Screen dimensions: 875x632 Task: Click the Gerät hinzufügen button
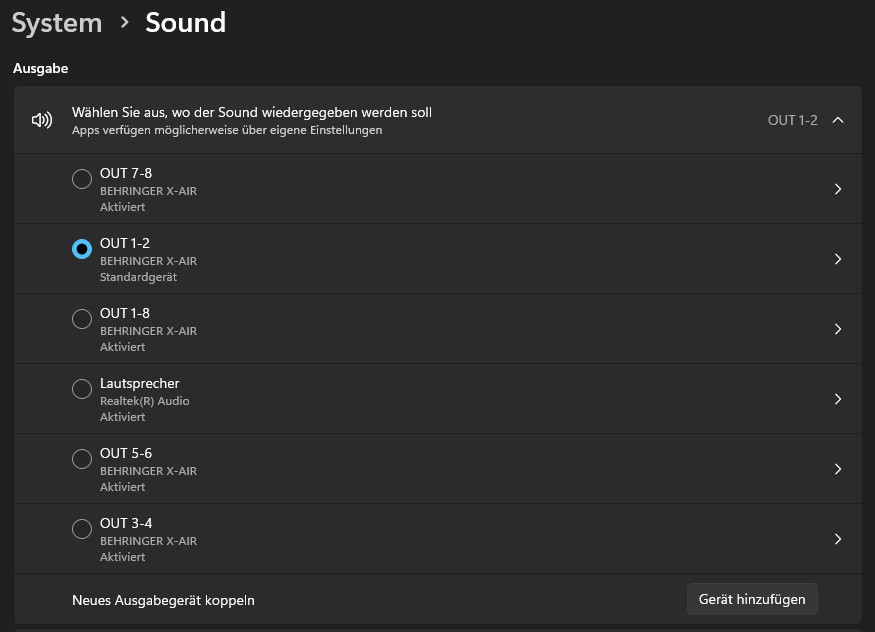pos(752,599)
